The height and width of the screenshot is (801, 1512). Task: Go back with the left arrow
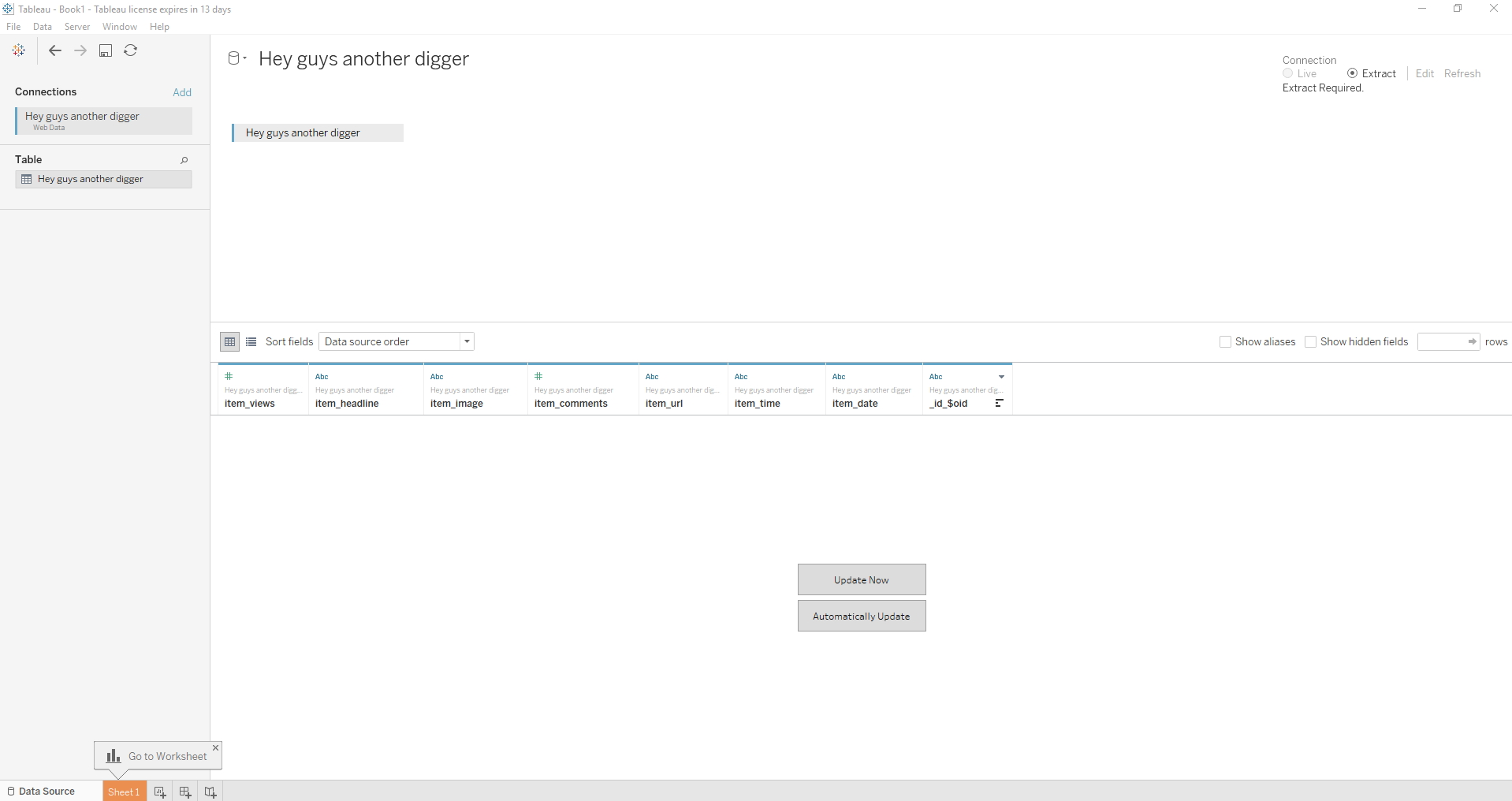(55, 50)
